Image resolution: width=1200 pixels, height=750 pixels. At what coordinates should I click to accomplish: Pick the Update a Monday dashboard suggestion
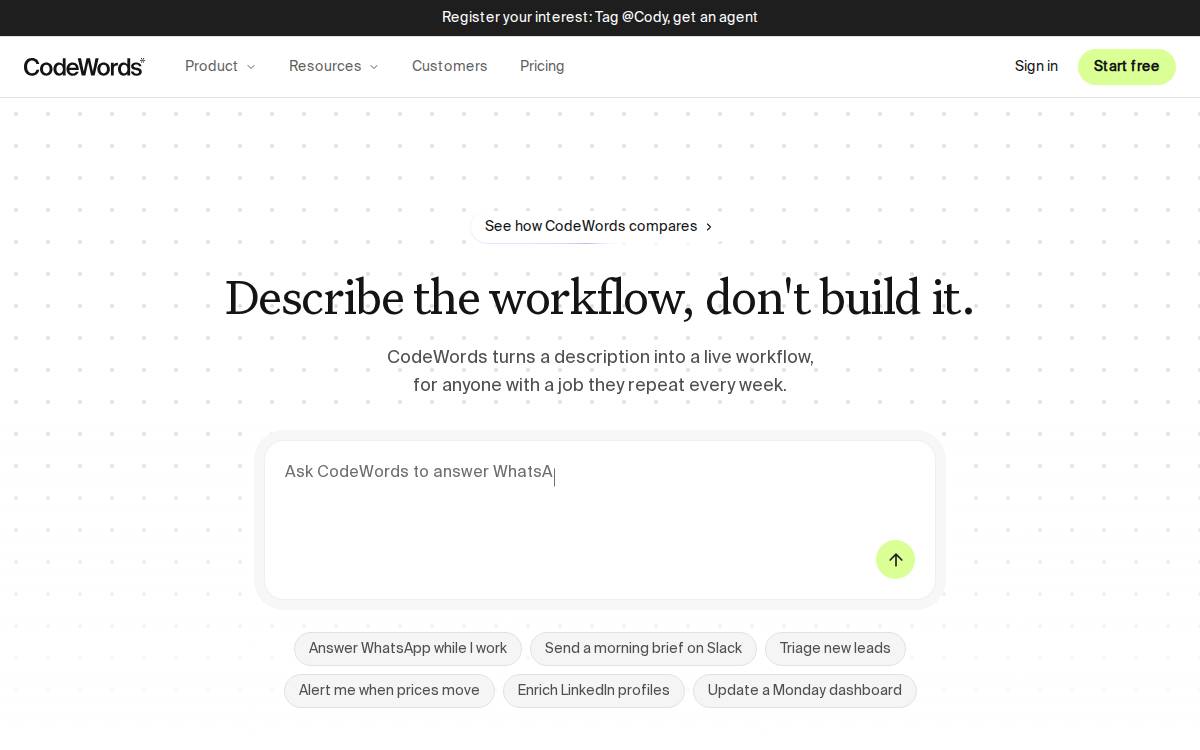(x=805, y=690)
